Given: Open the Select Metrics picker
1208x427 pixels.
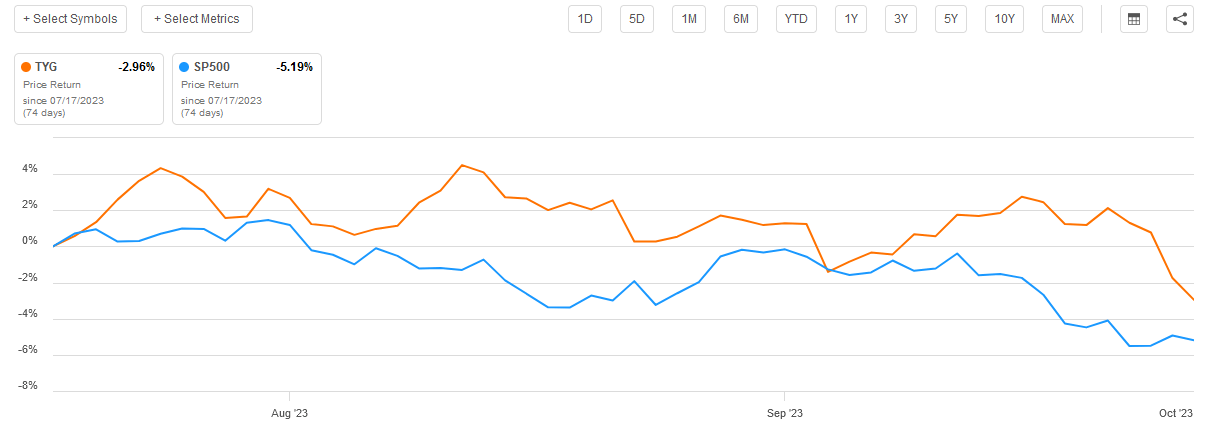Looking at the screenshot, I should pyautogui.click(x=197, y=19).
